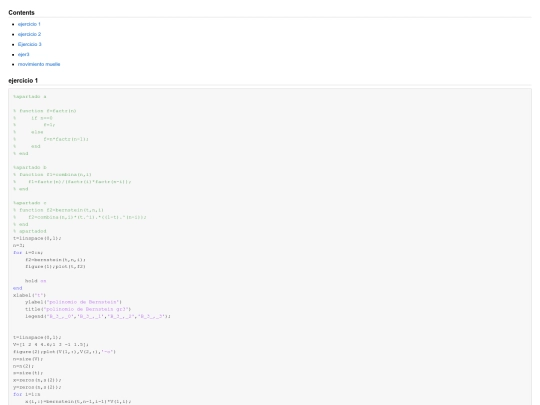Click the 's=size(t);' code line
Image resolution: width=540 pixels, height=405 pixels.
(28, 373)
